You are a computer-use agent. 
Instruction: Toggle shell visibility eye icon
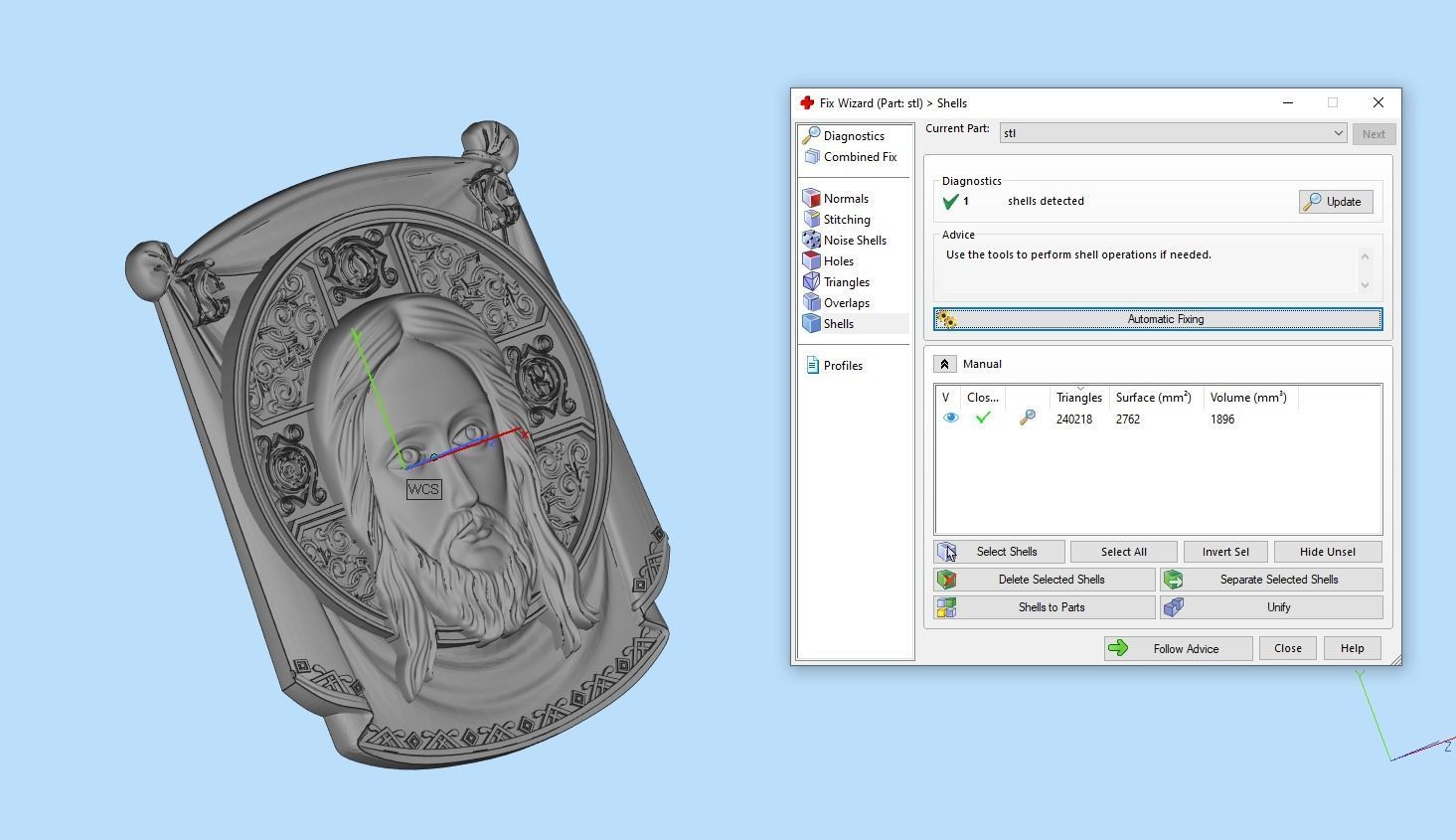(x=950, y=419)
